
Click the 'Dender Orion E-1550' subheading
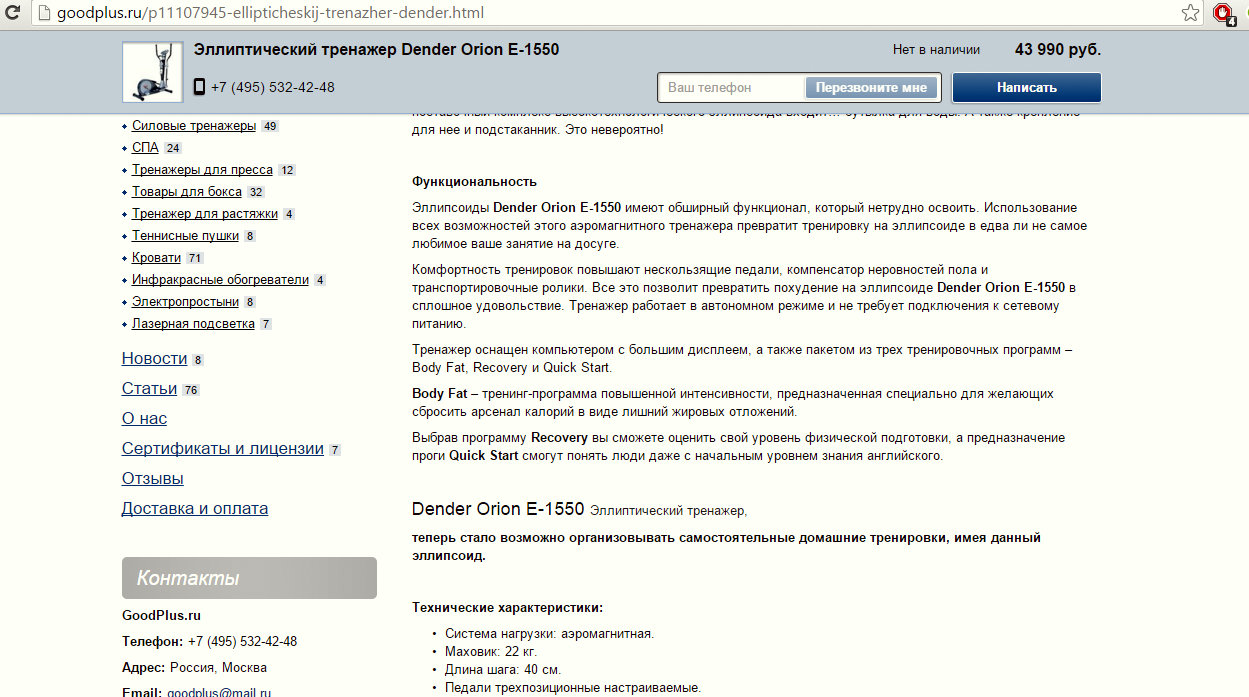click(498, 509)
